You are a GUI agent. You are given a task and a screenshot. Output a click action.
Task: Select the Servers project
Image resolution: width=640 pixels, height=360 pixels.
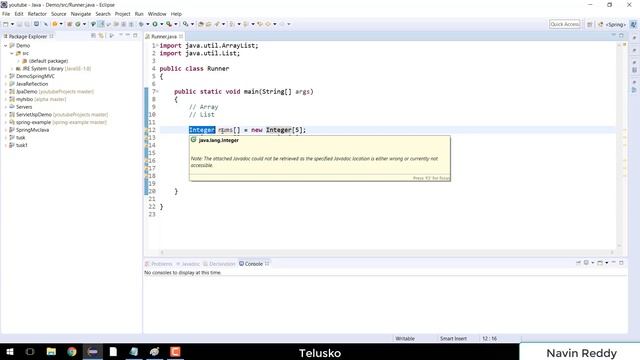pos(20,107)
